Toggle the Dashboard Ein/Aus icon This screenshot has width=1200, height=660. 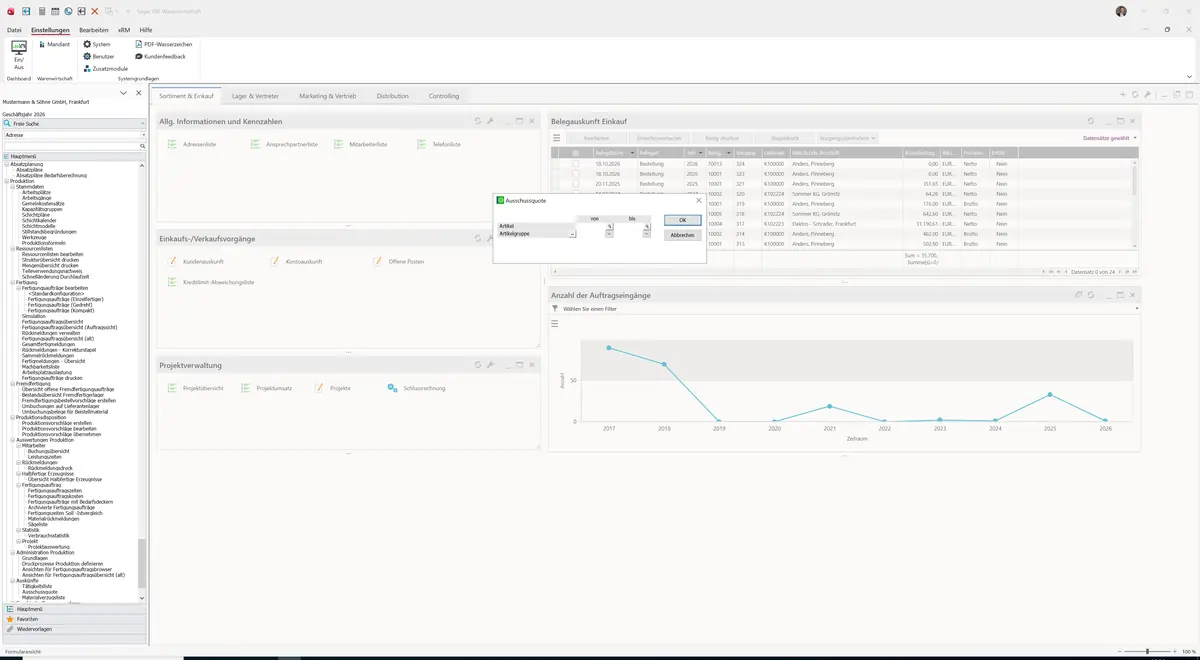click(x=18, y=52)
